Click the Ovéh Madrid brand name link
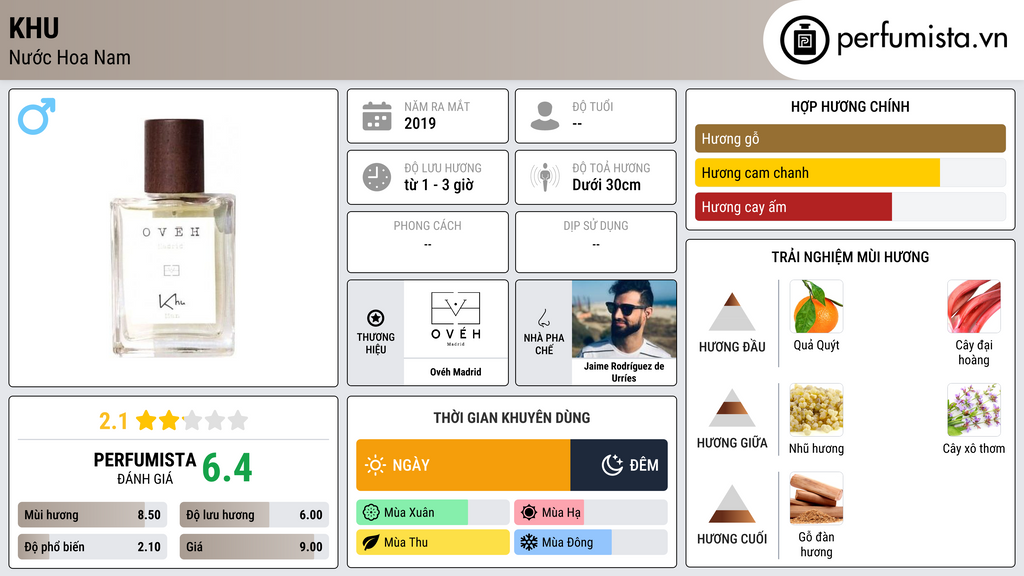Screen dimensions: 1024x576 point(455,372)
